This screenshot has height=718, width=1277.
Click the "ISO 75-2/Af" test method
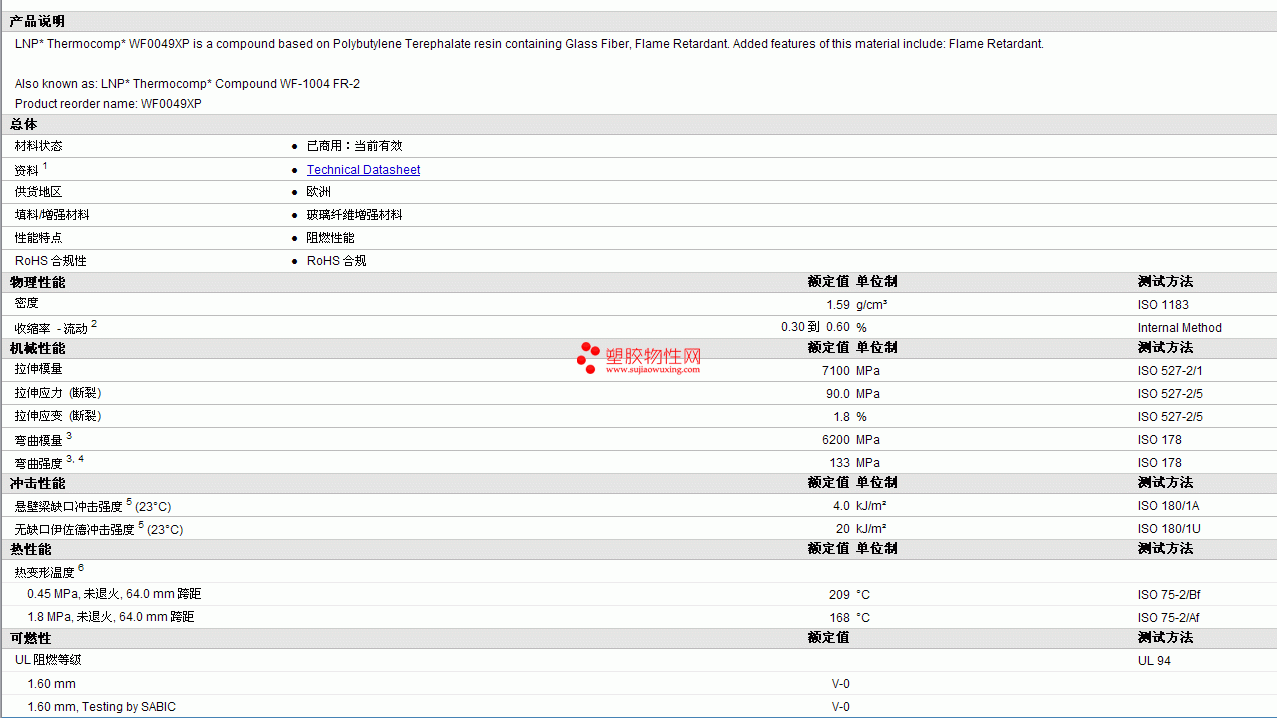pos(1169,618)
